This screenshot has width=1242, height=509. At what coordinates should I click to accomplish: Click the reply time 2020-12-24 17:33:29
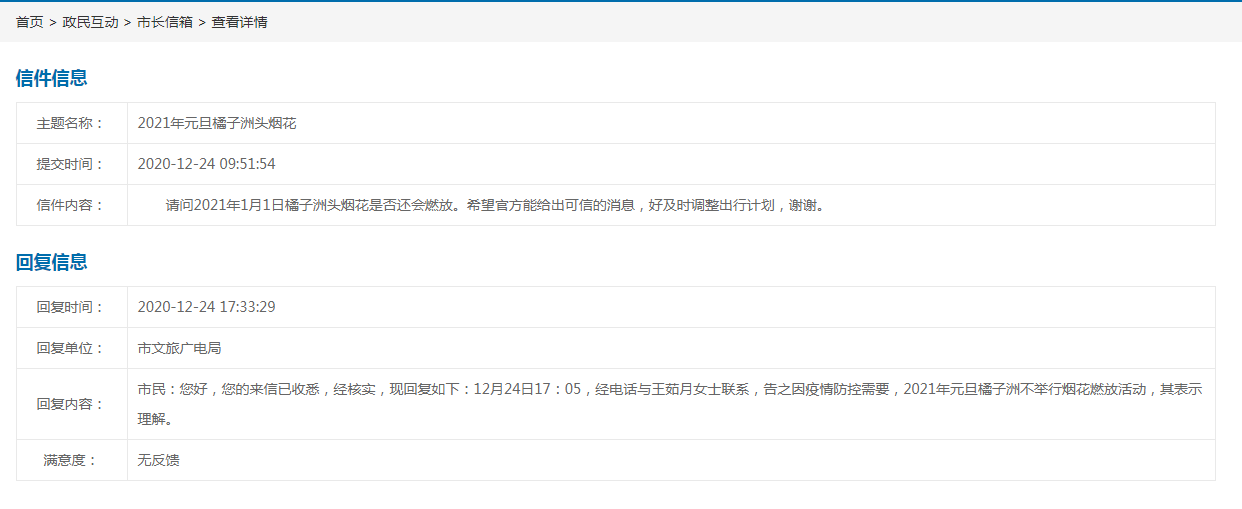(x=206, y=307)
